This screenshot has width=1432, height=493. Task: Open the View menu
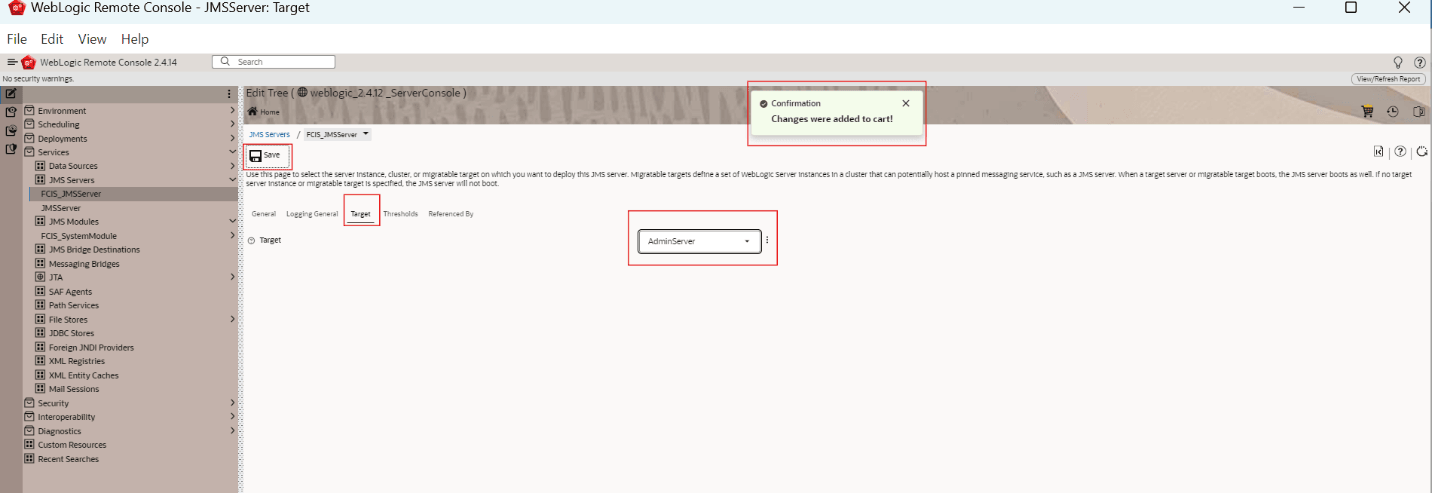click(x=92, y=39)
